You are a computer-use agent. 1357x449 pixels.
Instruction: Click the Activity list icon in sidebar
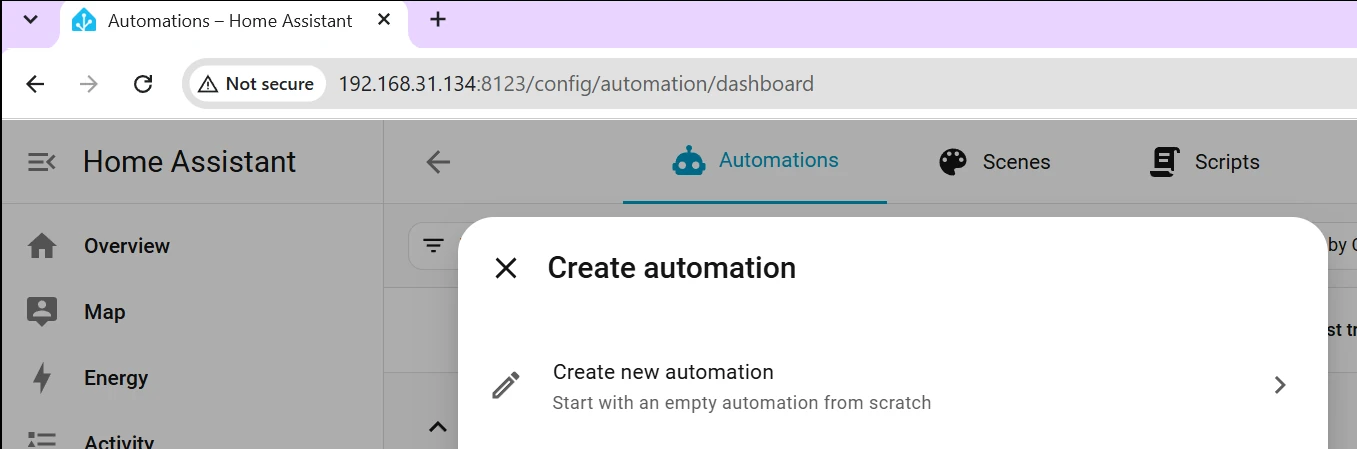(x=41, y=441)
